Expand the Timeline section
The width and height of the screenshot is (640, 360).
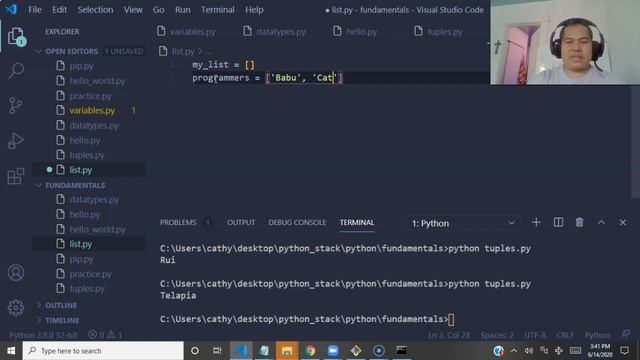(x=62, y=320)
